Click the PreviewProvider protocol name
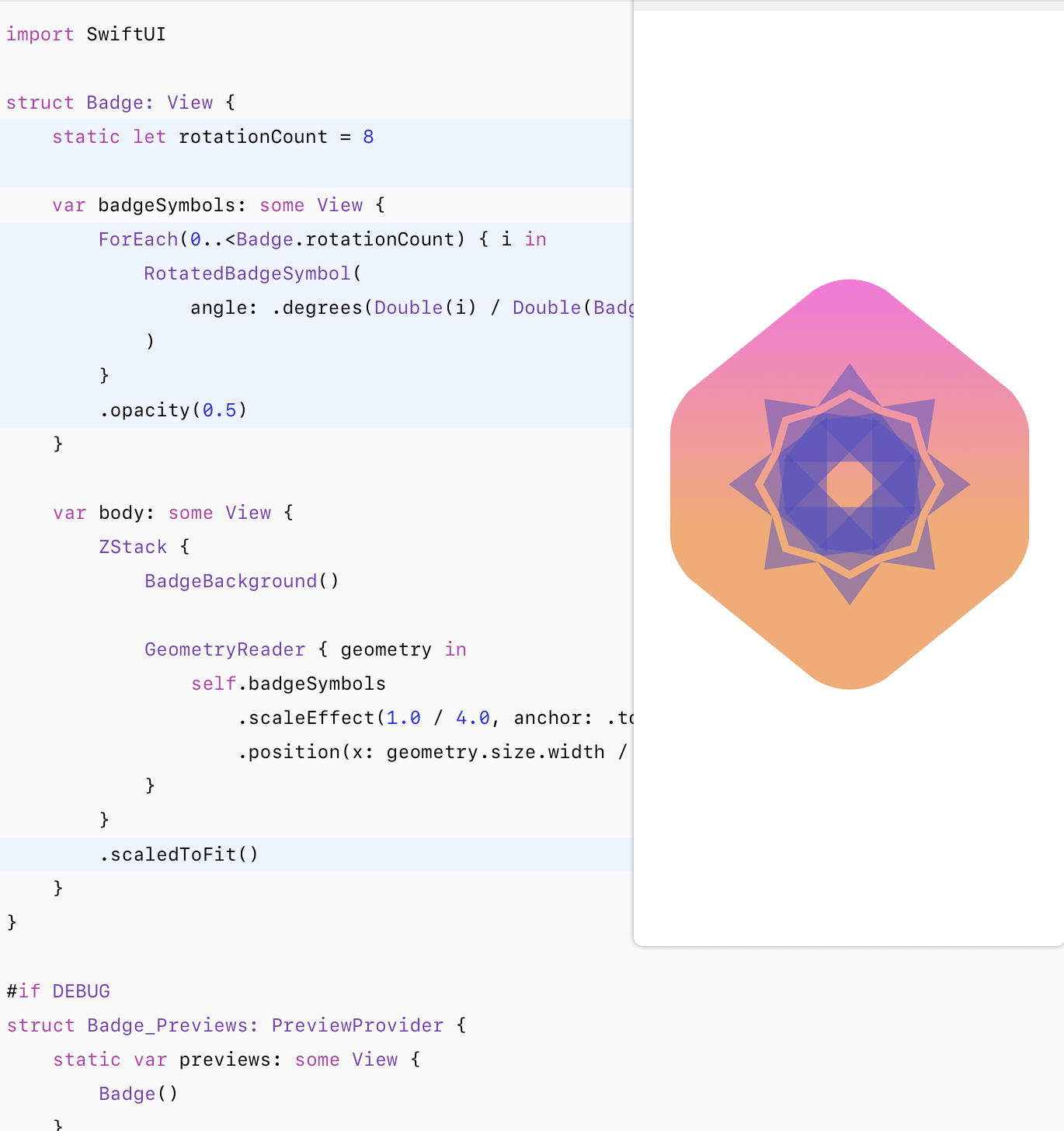The width and height of the screenshot is (1064, 1131). tap(357, 1025)
